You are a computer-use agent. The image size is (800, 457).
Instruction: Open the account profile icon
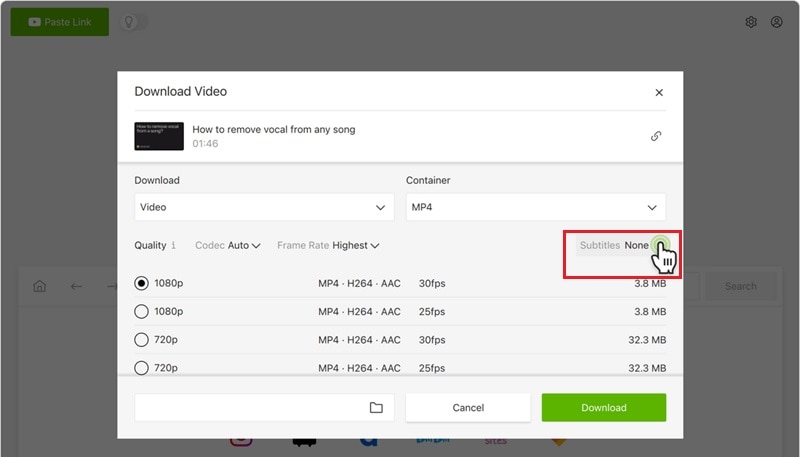point(777,22)
